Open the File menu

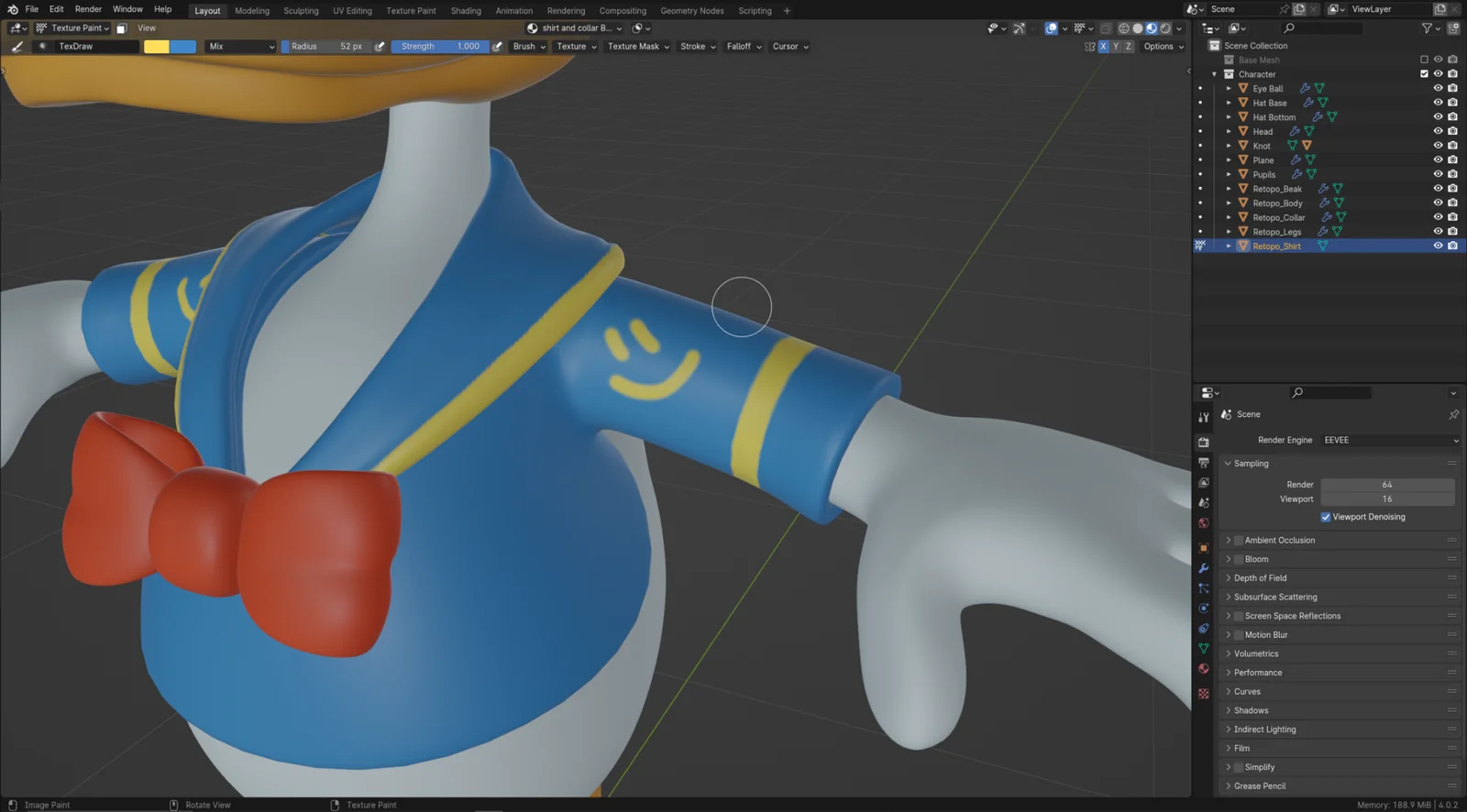[31, 9]
